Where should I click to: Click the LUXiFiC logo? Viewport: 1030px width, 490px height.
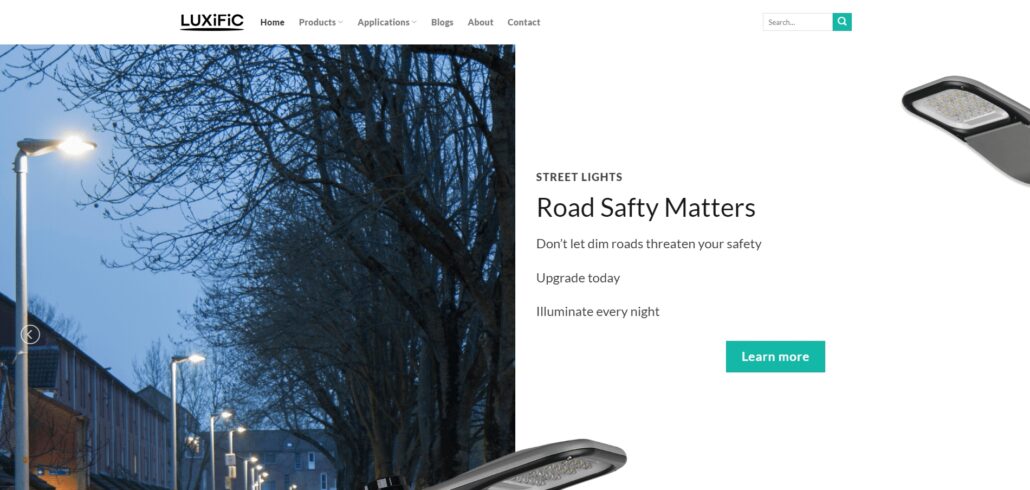[212, 22]
